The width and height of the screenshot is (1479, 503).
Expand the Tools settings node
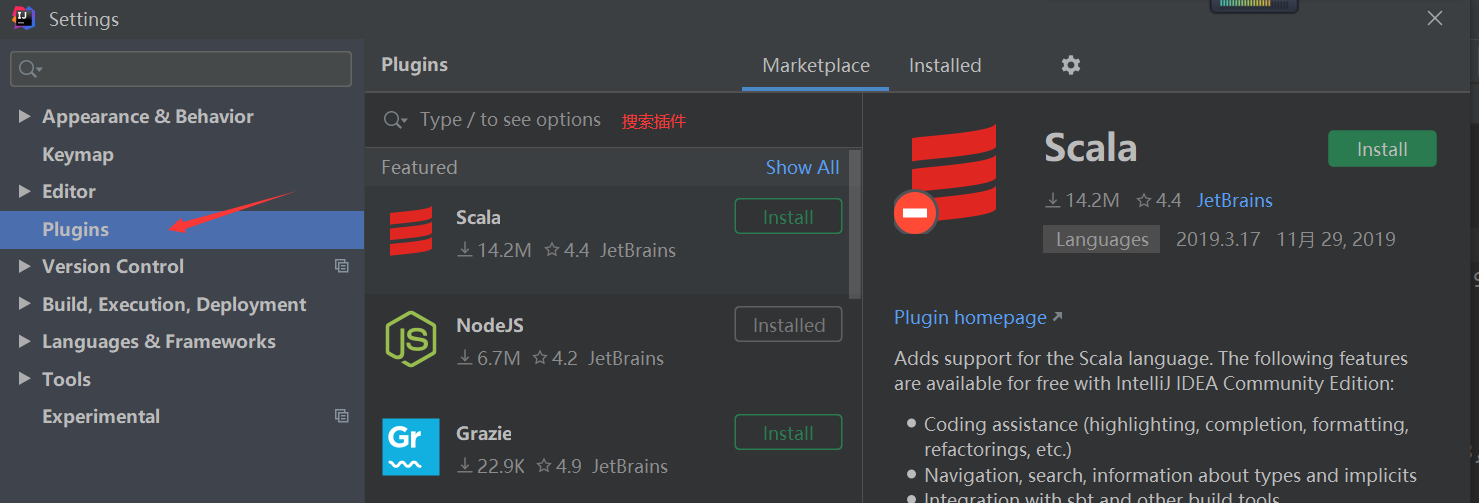pos(25,379)
